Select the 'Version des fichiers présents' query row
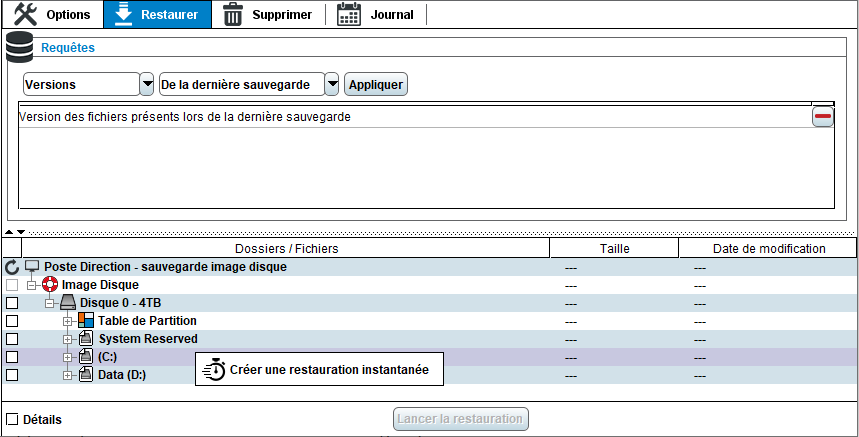 415,117
